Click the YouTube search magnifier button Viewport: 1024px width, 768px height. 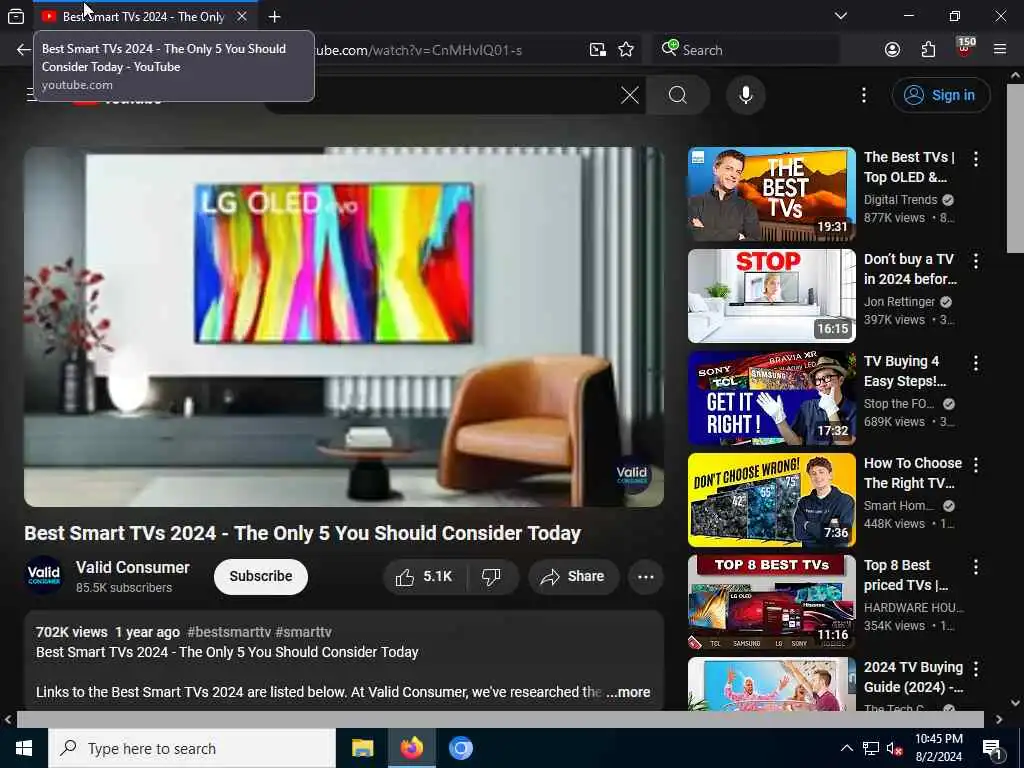click(x=678, y=95)
